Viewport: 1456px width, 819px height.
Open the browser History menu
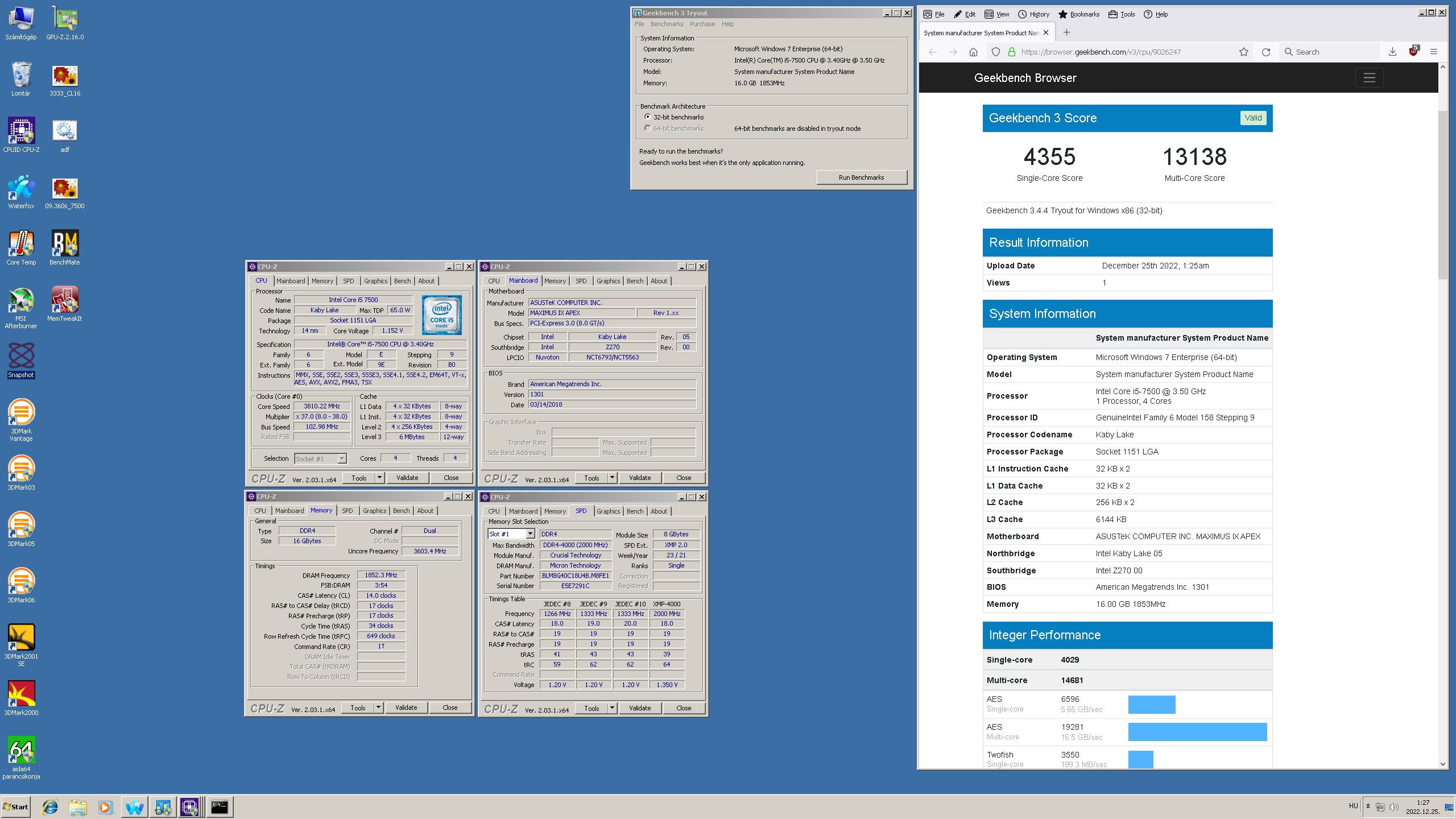coord(1033,14)
